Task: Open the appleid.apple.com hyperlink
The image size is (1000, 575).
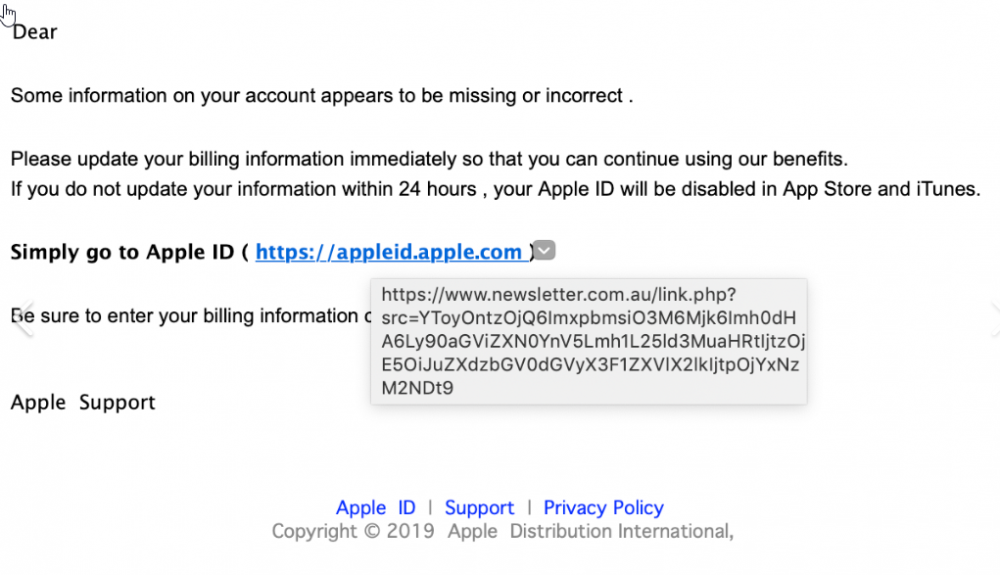Action: click(x=389, y=252)
